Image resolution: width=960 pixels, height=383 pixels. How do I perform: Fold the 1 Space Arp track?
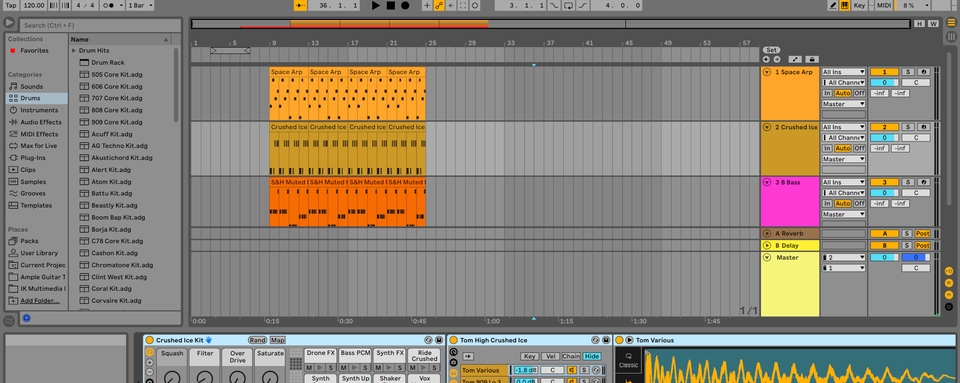767,72
